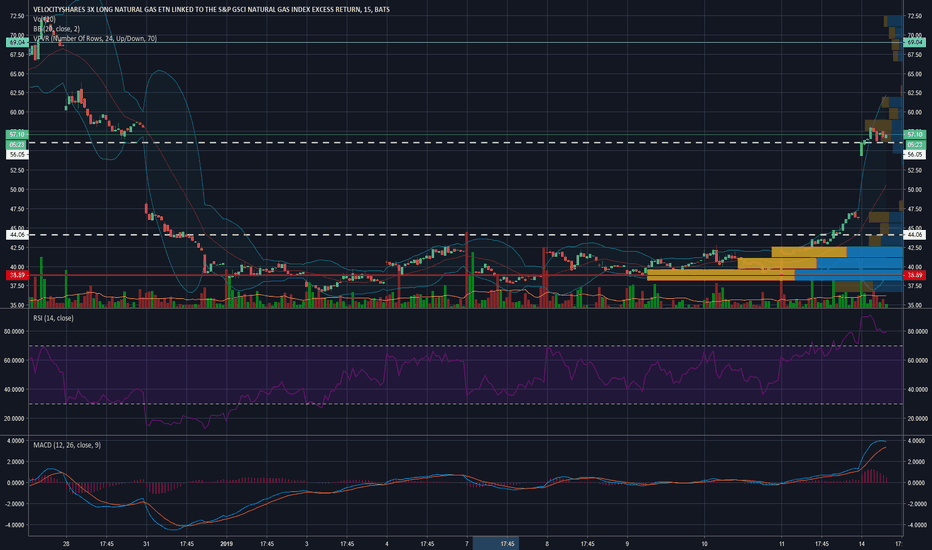Click the VelocityShares 3X Long Natural Gas chart title
The height and width of the screenshot is (550, 932).
211,10
